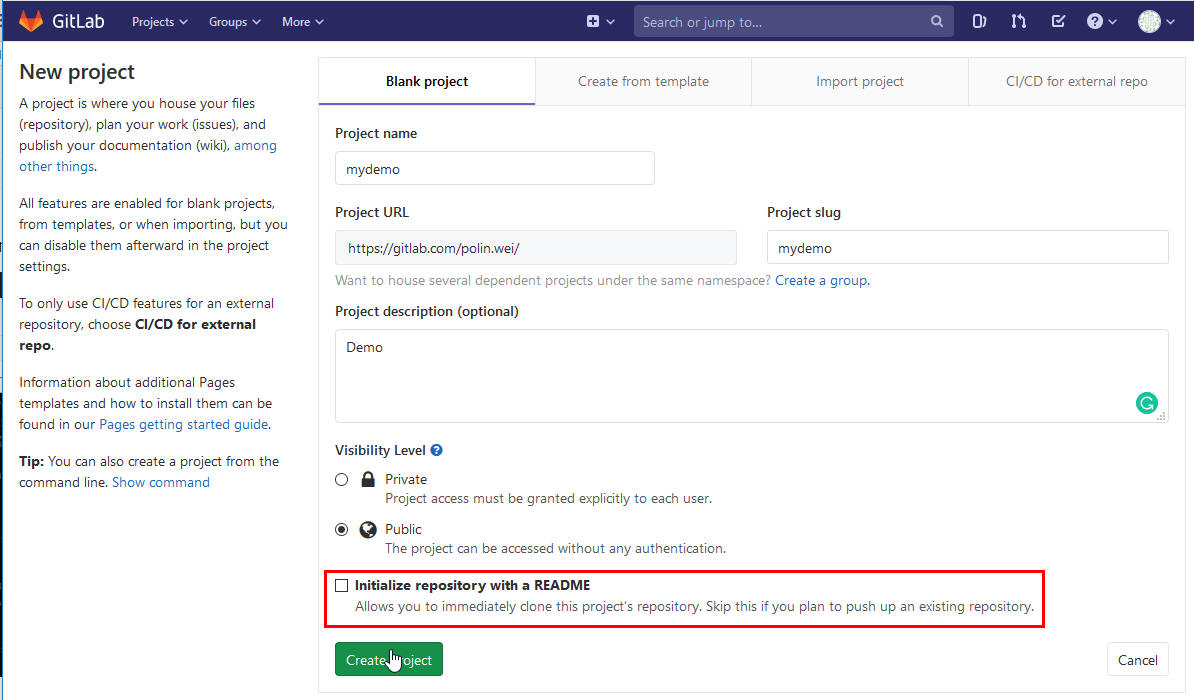The width and height of the screenshot is (1194, 700).
Task: Switch to the Import project tab
Action: (x=860, y=81)
